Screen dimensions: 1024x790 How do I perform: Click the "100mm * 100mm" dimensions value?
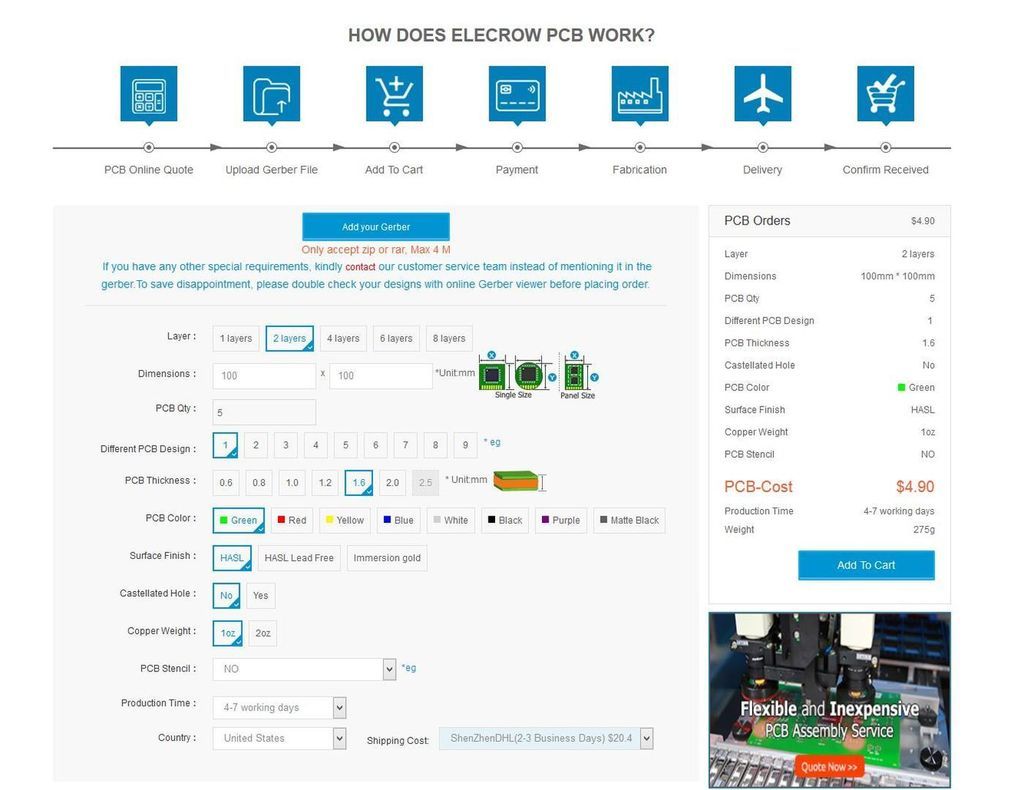click(897, 276)
